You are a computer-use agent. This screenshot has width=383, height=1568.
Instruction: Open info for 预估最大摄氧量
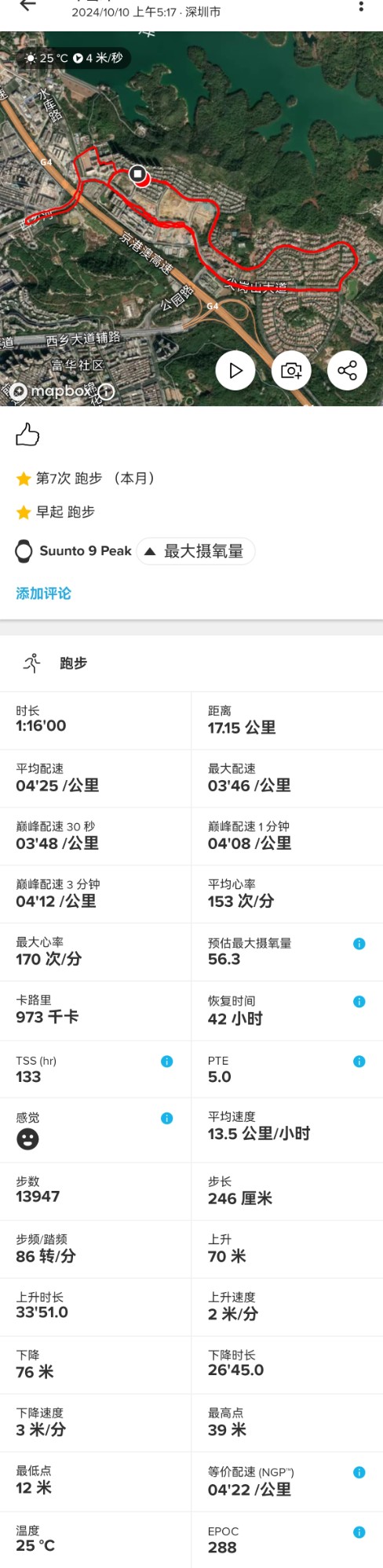click(359, 944)
